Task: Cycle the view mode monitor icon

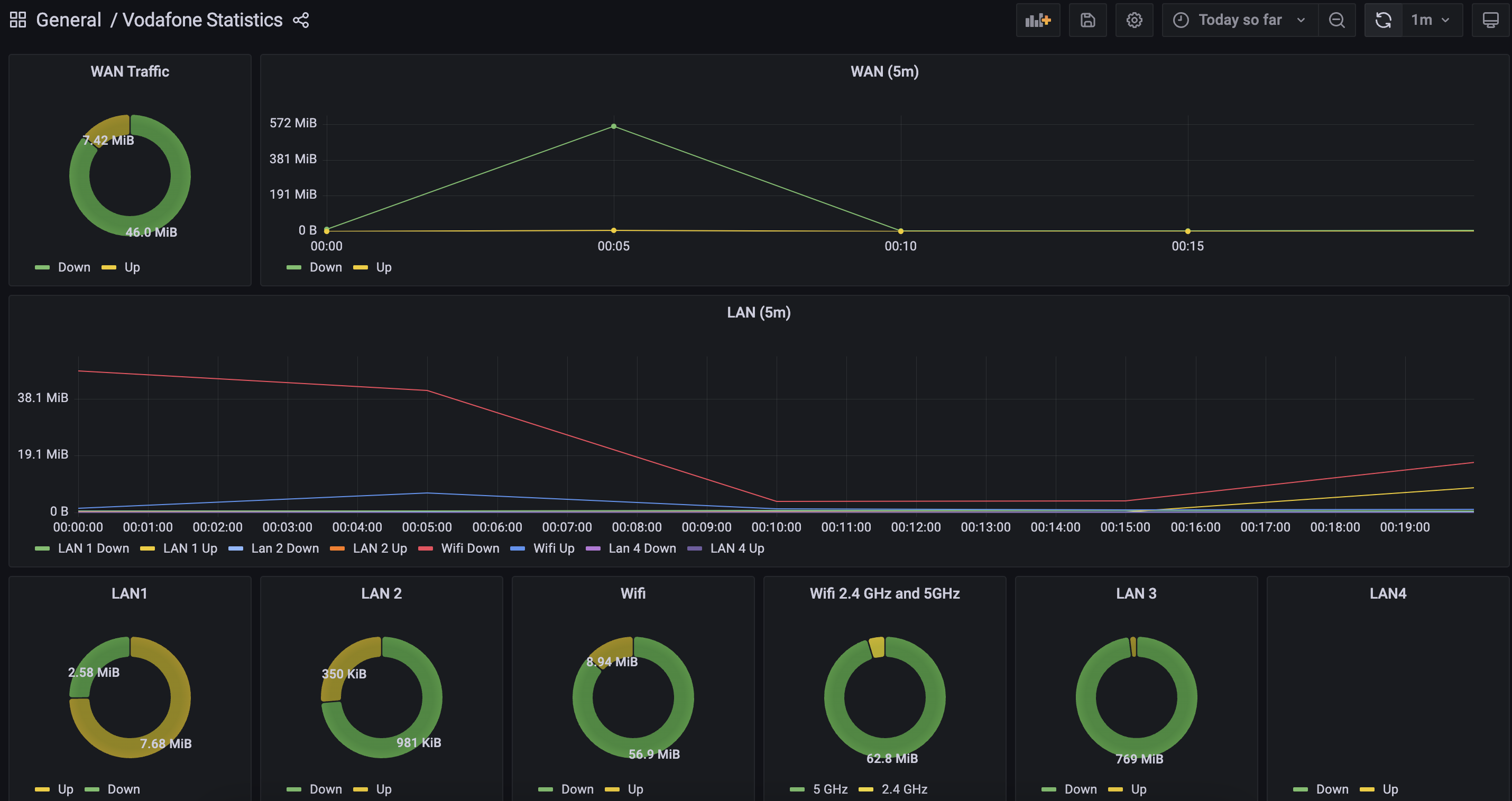Action: point(1490,20)
